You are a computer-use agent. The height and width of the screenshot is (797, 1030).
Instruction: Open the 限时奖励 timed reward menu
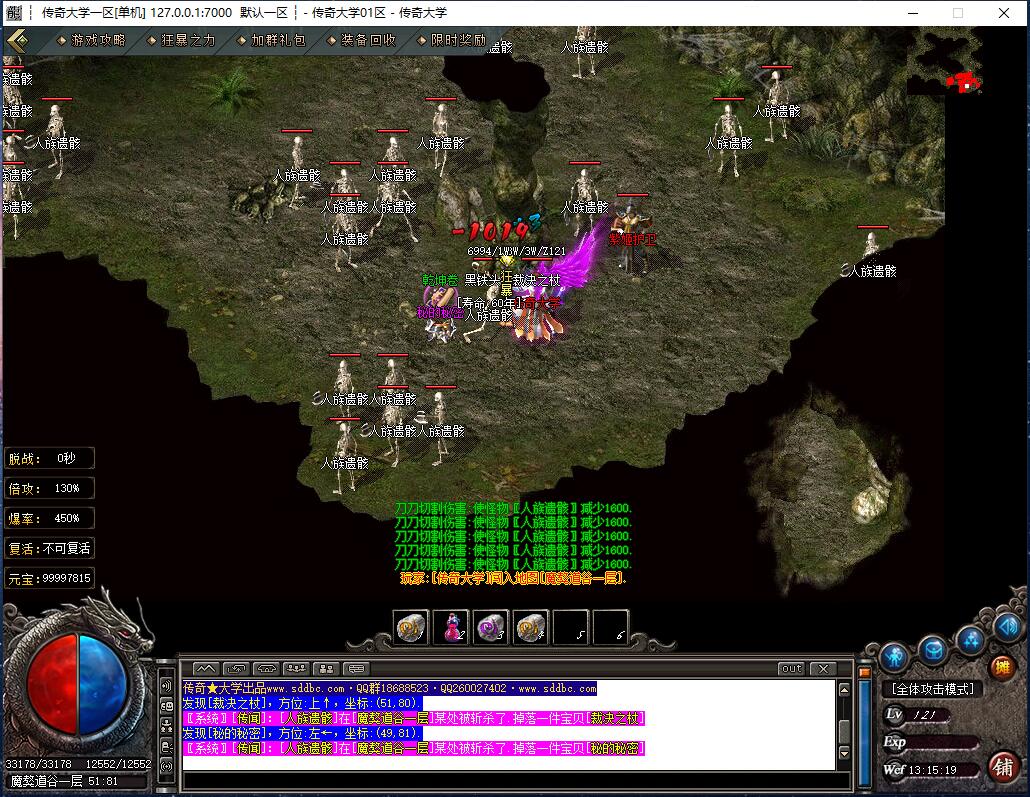pos(451,41)
